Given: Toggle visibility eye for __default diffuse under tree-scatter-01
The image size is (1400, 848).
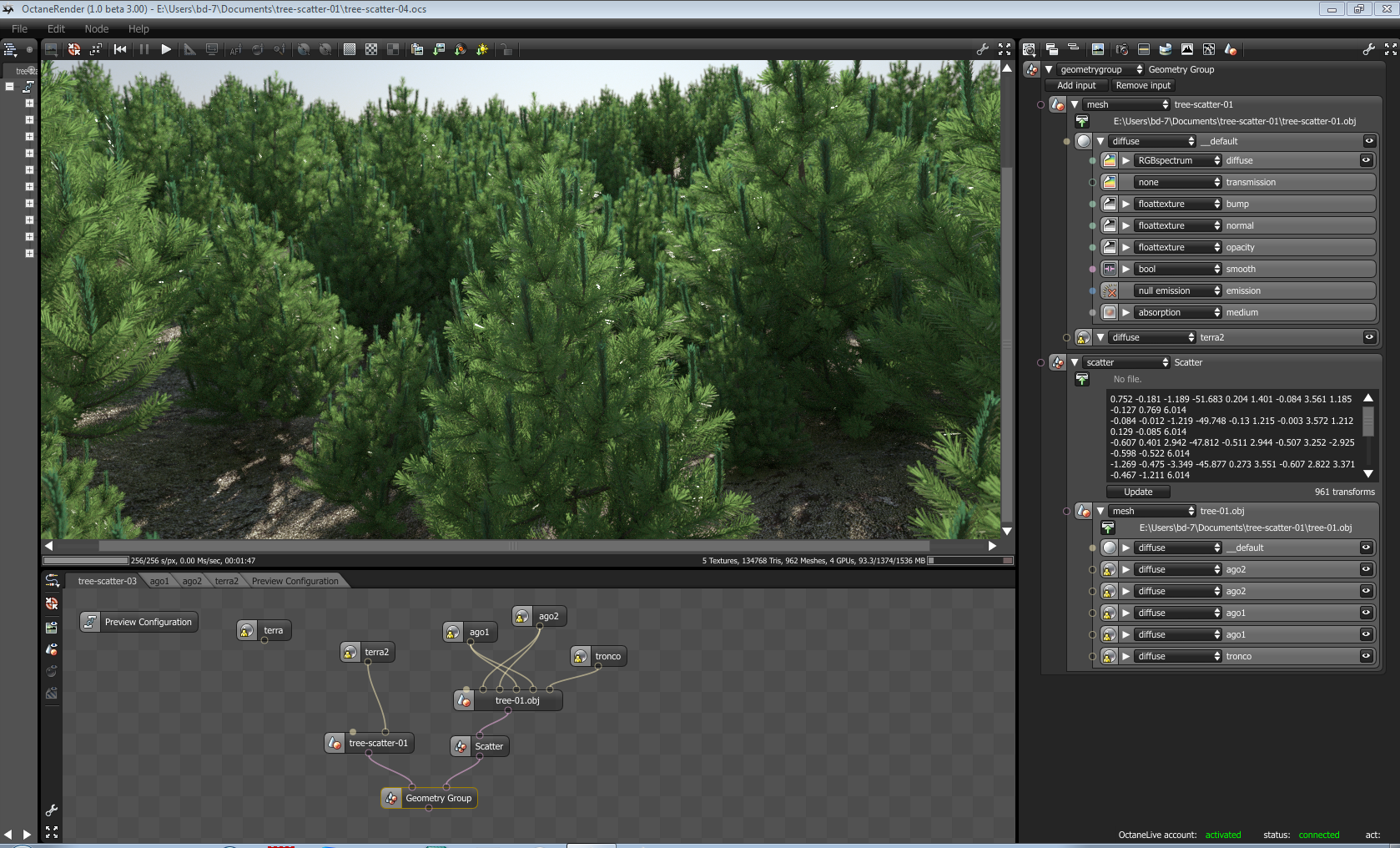Looking at the screenshot, I should pos(1369,141).
